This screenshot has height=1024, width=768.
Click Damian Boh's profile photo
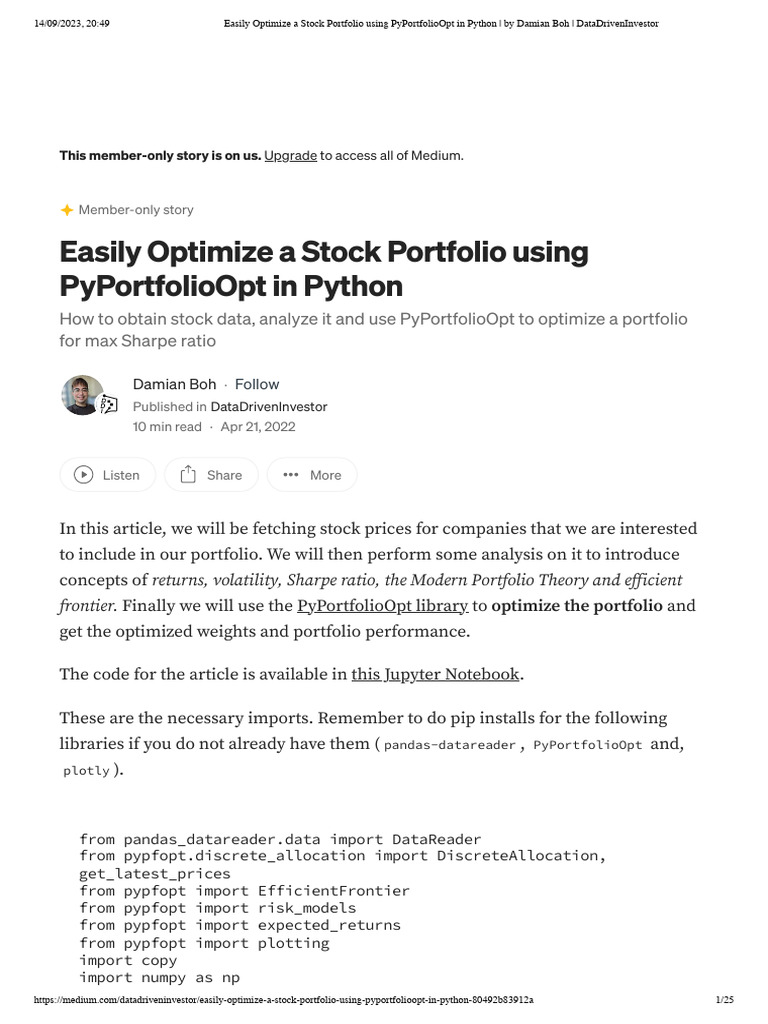[x=82, y=395]
